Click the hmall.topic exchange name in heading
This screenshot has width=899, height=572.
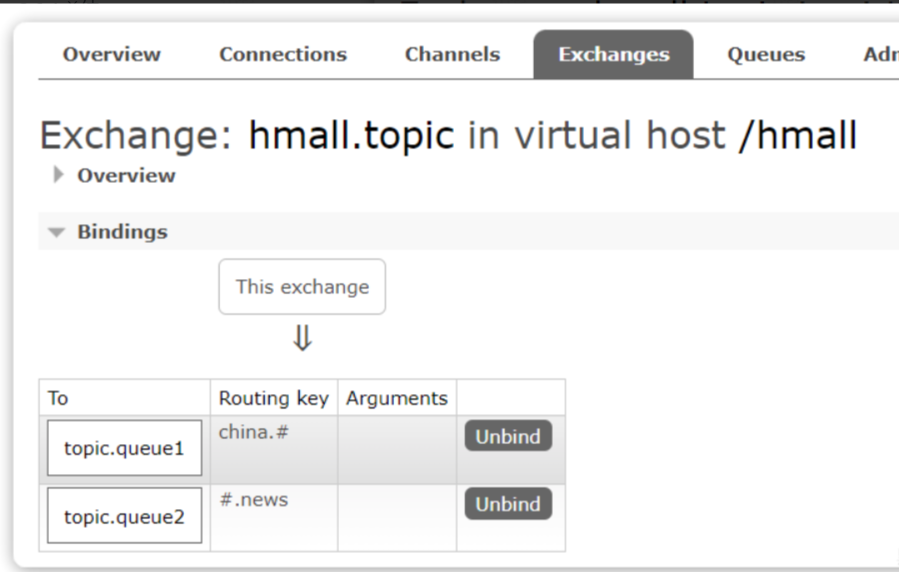tap(351, 136)
